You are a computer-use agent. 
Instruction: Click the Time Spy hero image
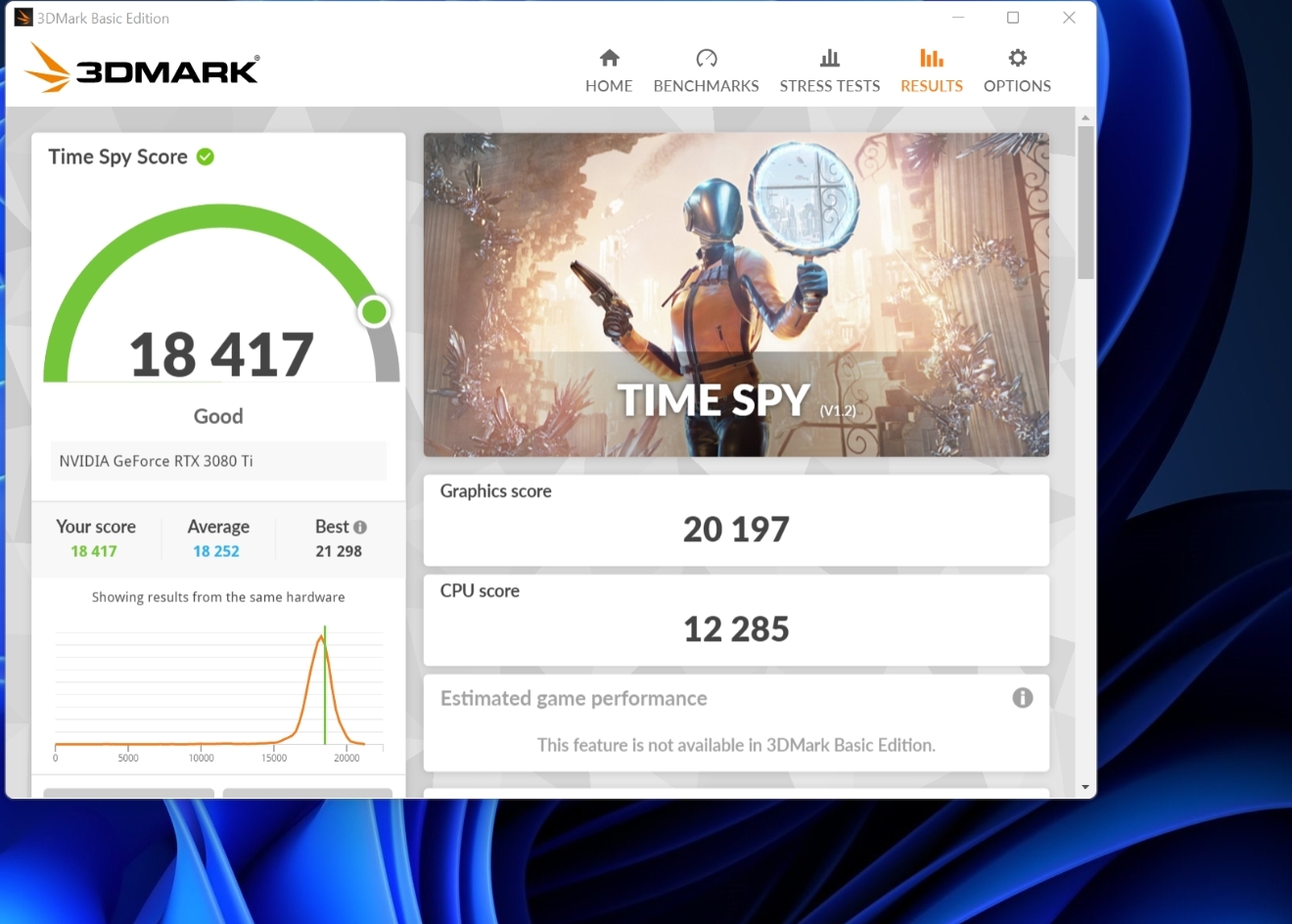[x=736, y=295]
